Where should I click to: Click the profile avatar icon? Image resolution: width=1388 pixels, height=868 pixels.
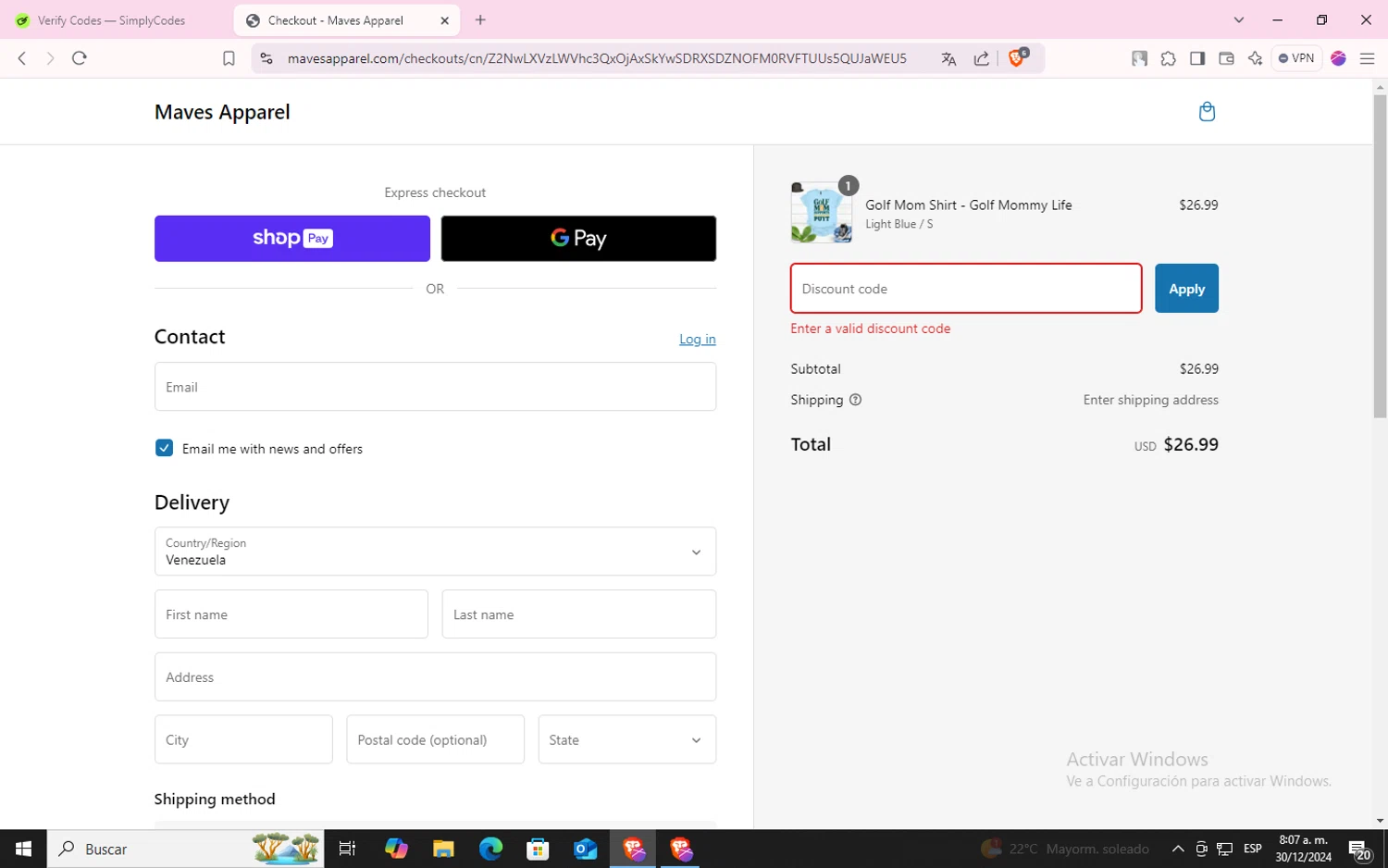point(1338,58)
